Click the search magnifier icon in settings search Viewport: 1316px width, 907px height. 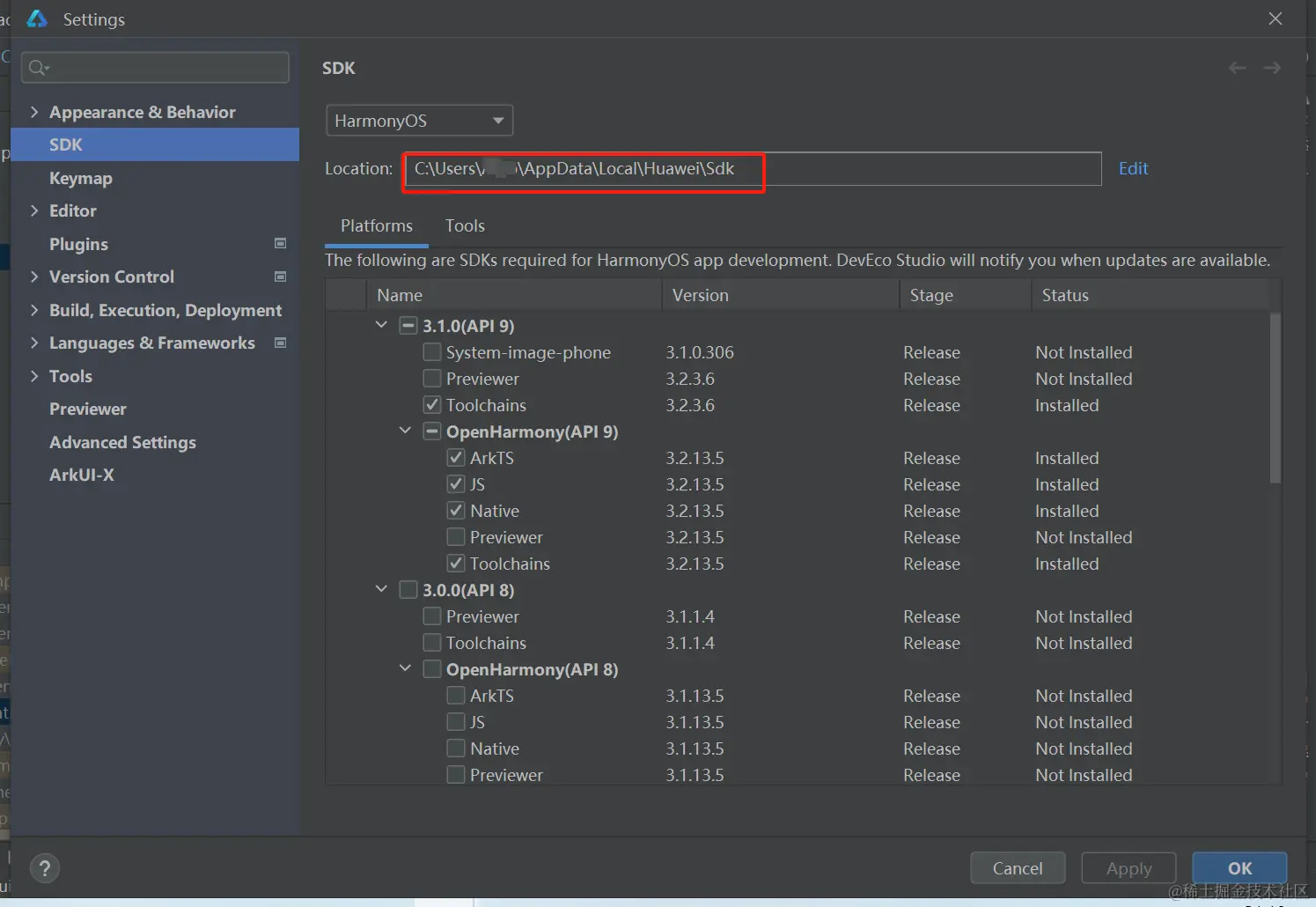38,68
